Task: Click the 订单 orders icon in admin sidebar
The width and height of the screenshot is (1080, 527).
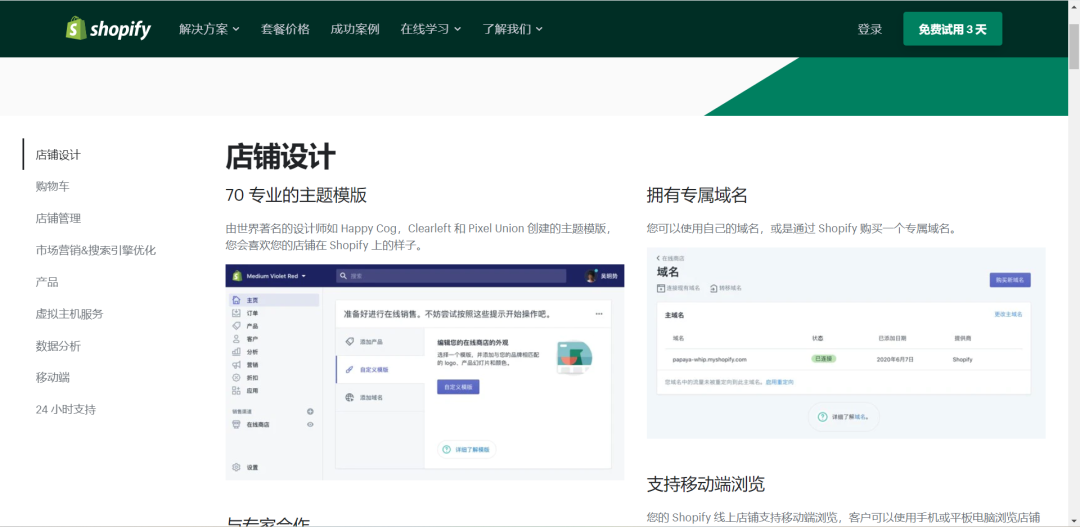Action: point(236,313)
